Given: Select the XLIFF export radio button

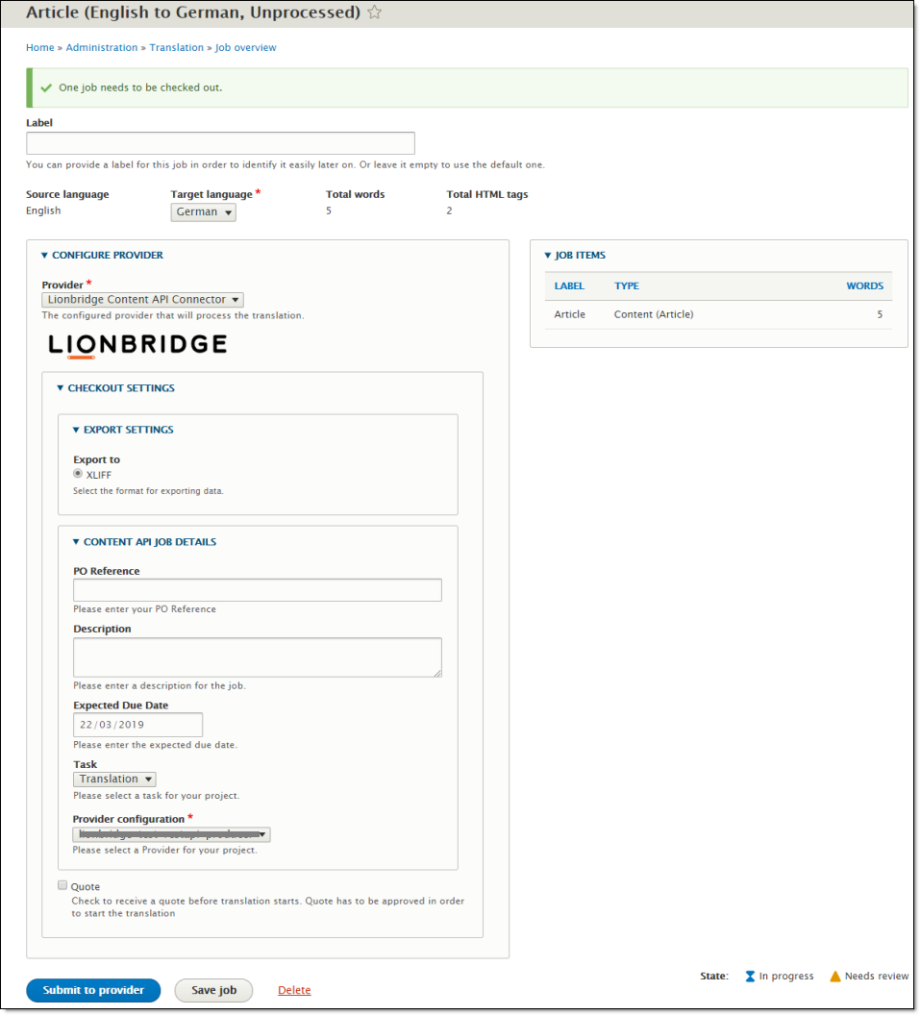Looking at the screenshot, I should (78, 474).
